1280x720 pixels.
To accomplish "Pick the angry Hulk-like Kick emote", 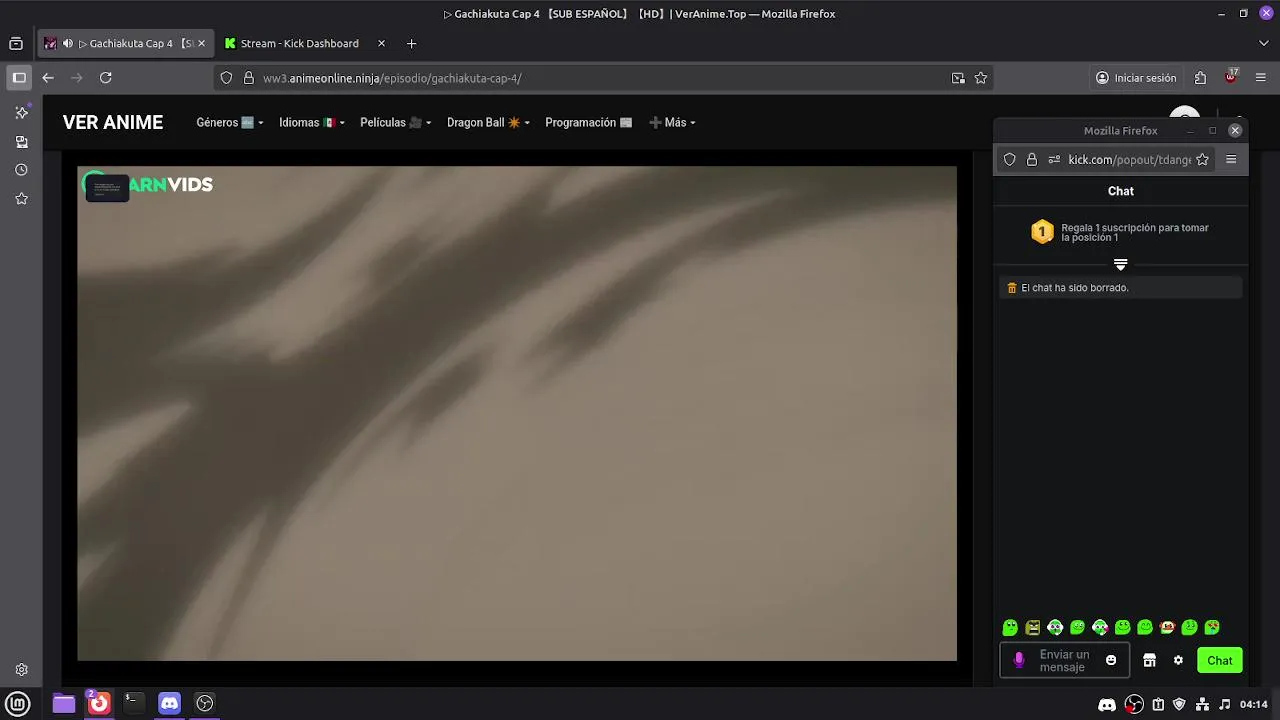I will point(1033,628).
